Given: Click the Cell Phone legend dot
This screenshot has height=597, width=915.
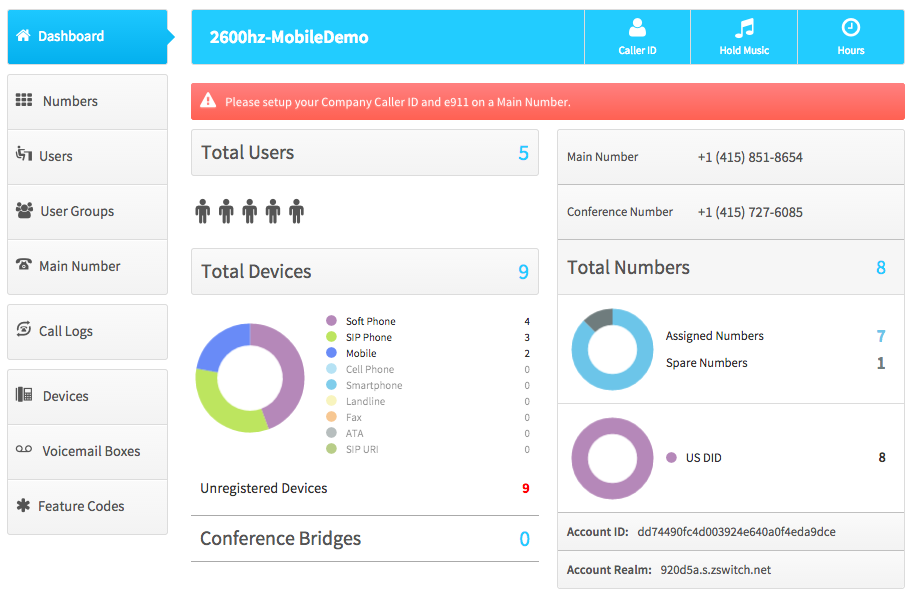Looking at the screenshot, I should (331, 369).
